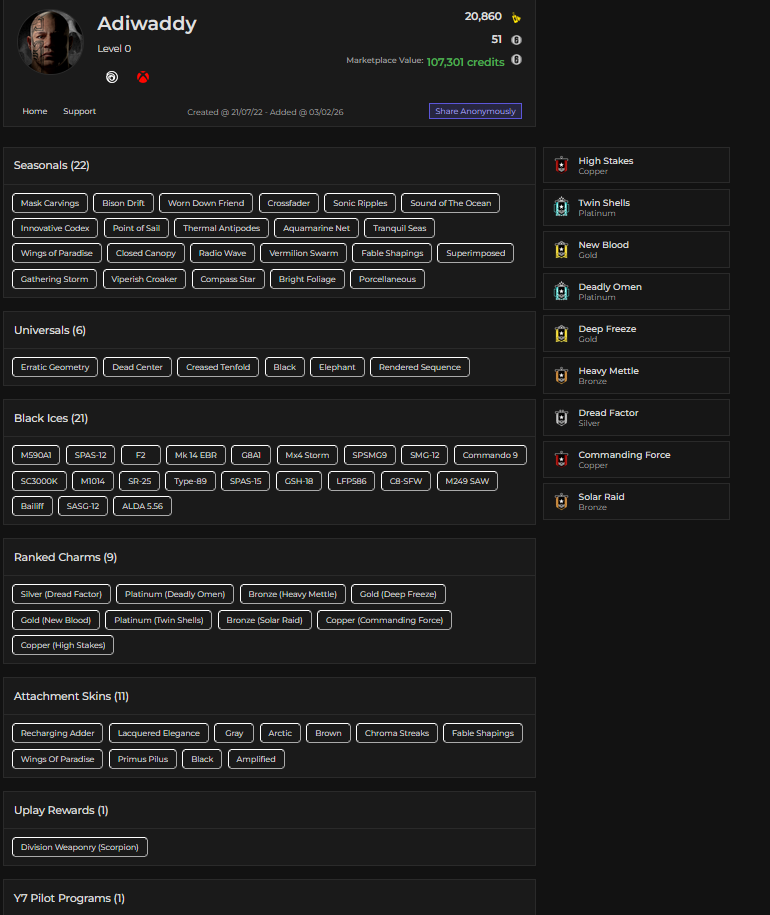Click the Ranked Charms (9) section header

tap(65, 557)
